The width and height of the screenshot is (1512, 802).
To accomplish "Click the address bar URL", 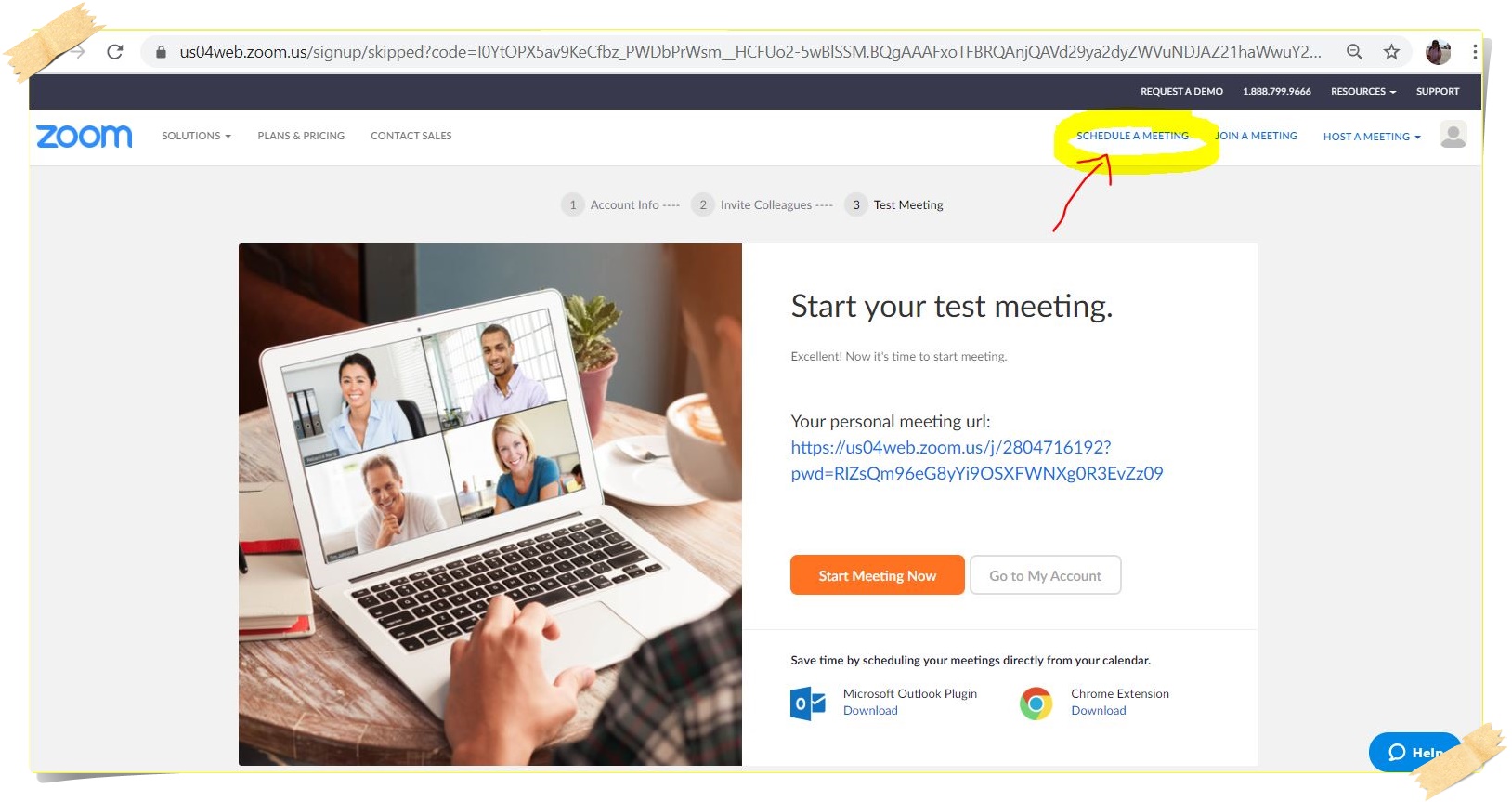I will [x=750, y=52].
